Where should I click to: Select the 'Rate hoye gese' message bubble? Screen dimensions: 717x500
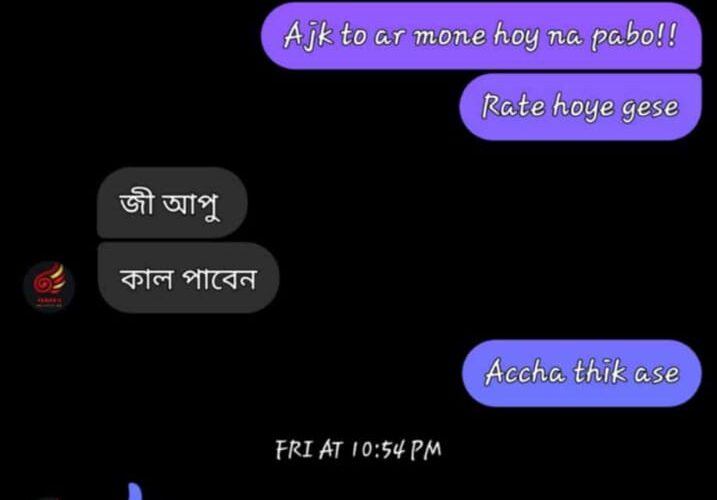point(580,107)
